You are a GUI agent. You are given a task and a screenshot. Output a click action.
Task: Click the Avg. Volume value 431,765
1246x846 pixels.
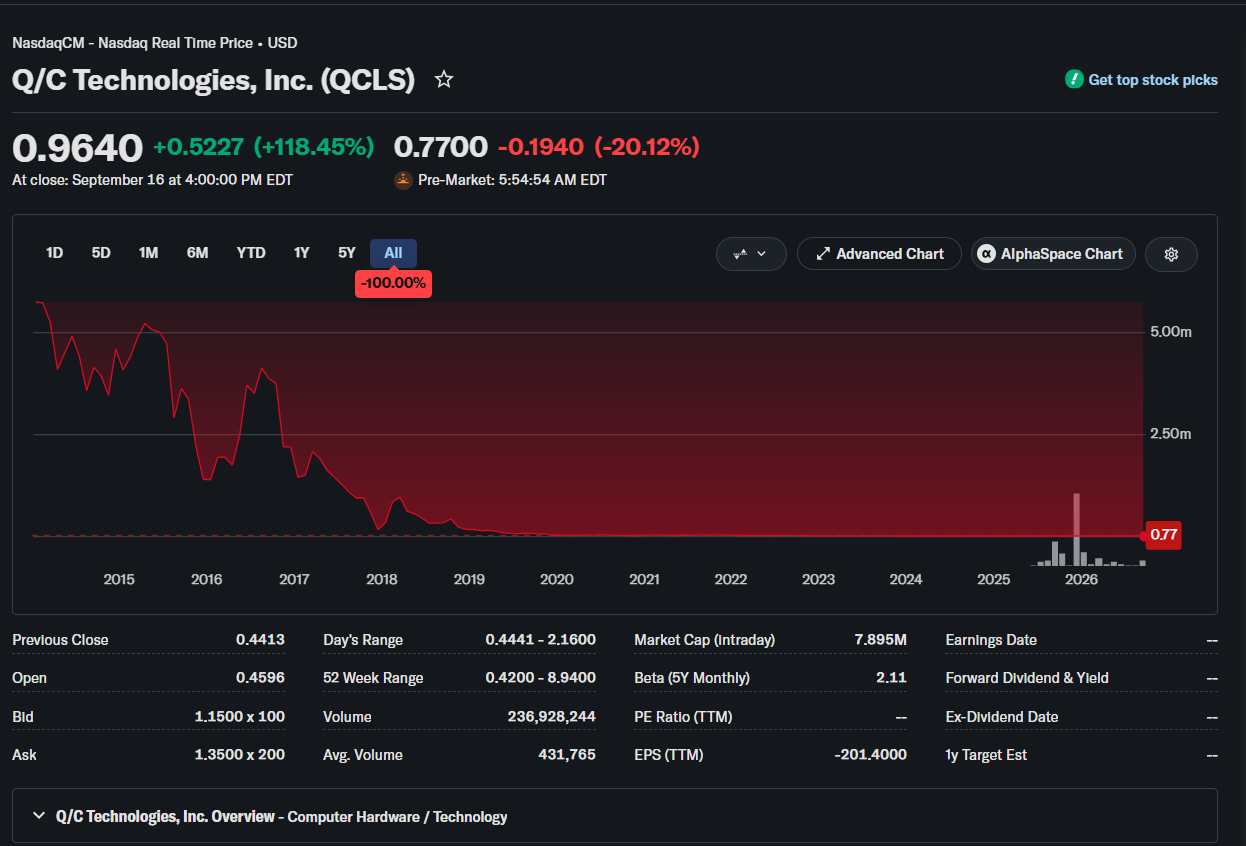tap(567, 754)
